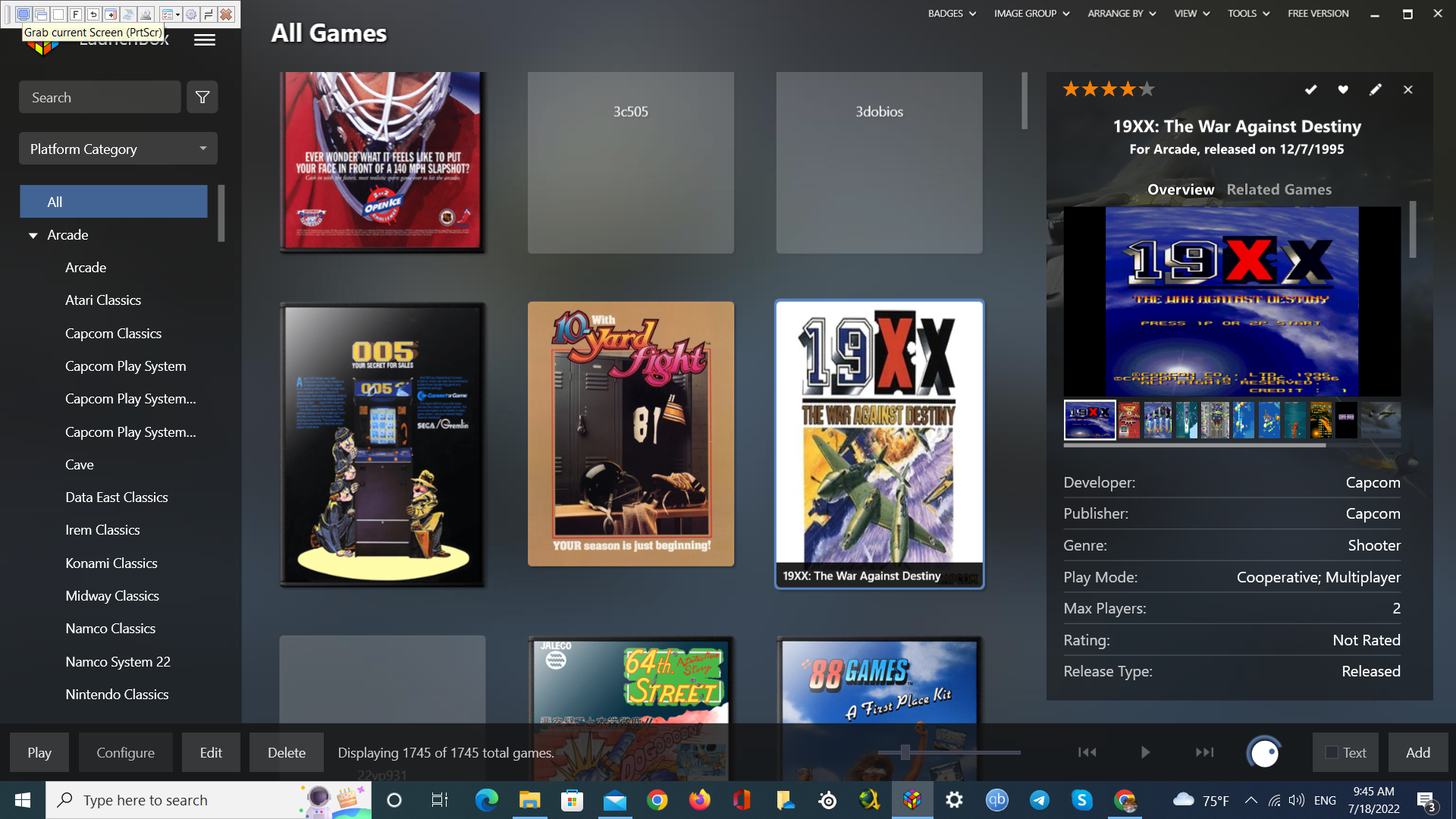Click the repeat last region capture icon
The image size is (1456, 819).
coord(93,14)
